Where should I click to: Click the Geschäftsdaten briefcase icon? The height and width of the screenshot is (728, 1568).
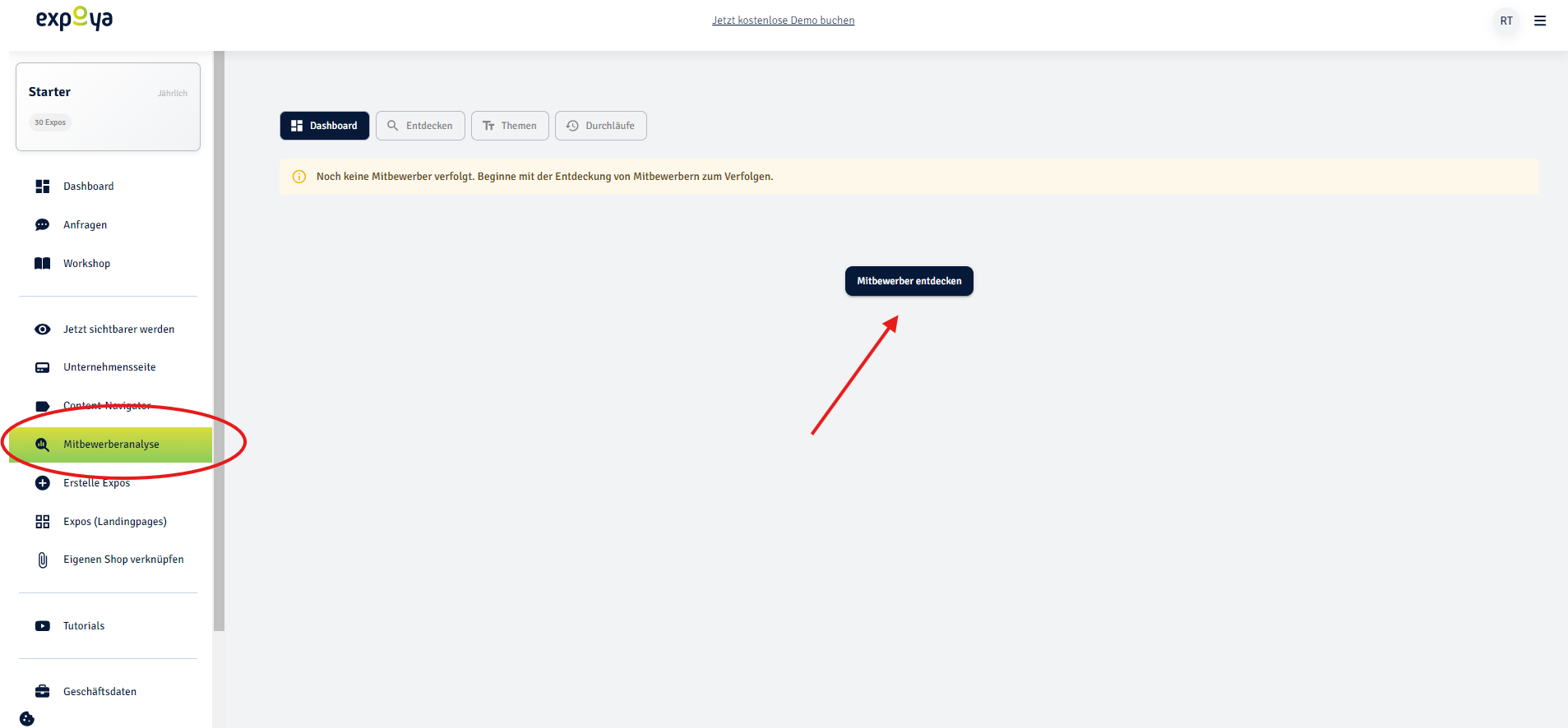tap(43, 692)
